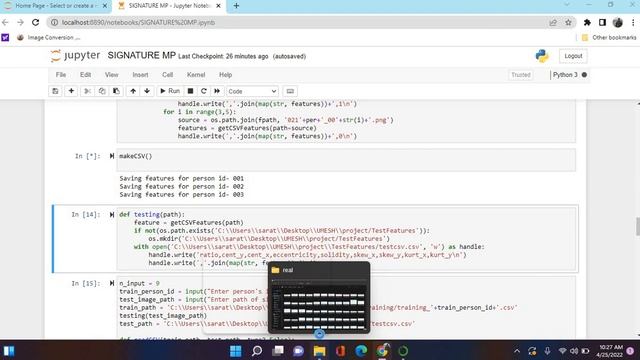Open File Explorer from taskbar
The height and width of the screenshot is (360, 640).
tap(319, 351)
